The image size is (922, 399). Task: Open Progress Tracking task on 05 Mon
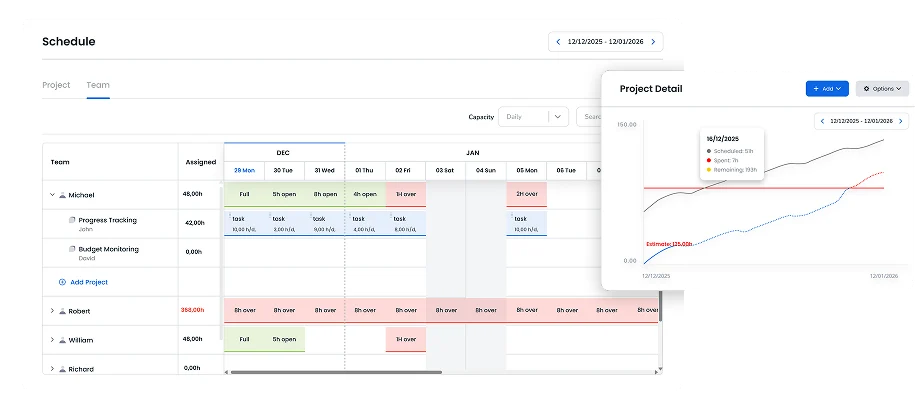[x=526, y=223]
